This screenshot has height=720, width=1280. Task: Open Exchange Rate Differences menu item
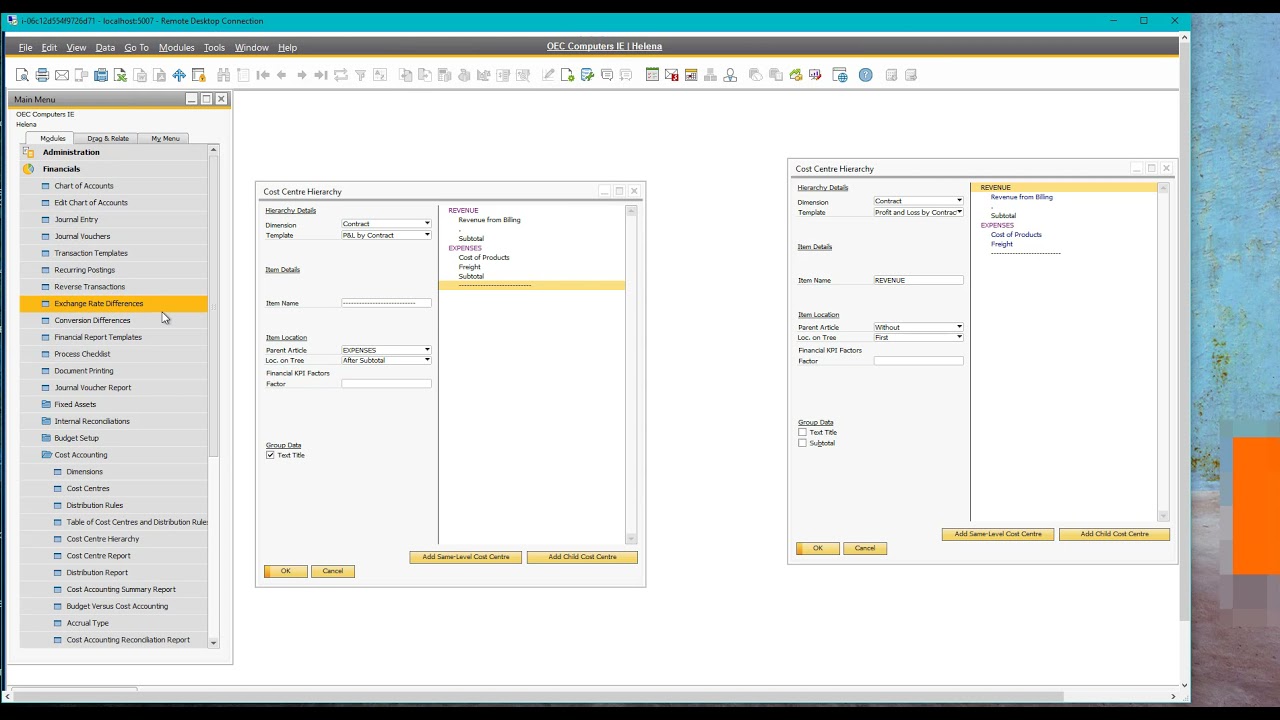coord(99,303)
